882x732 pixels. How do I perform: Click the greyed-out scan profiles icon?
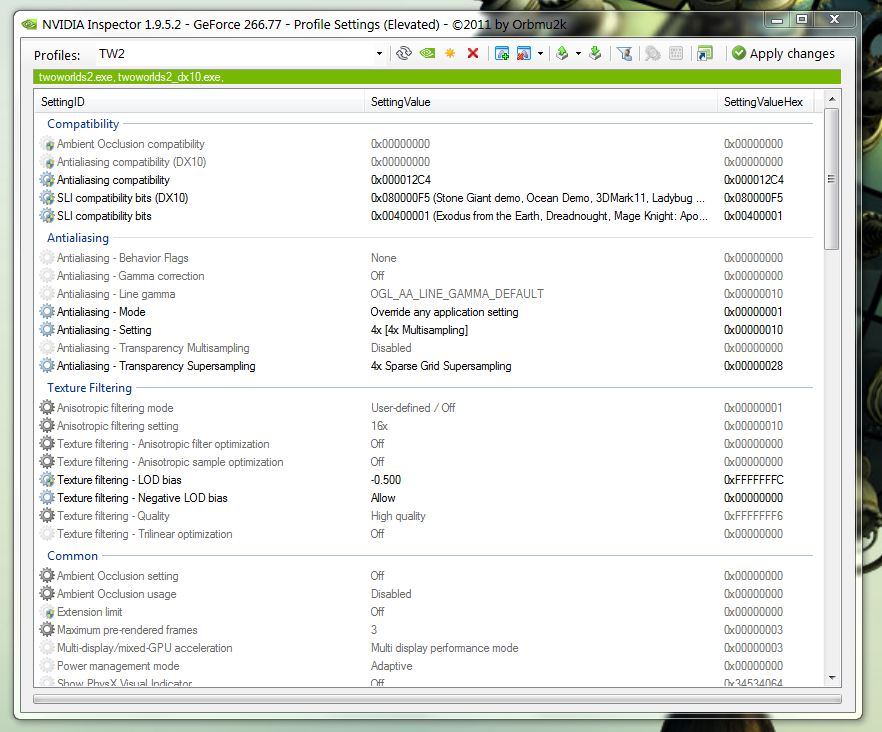point(652,53)
